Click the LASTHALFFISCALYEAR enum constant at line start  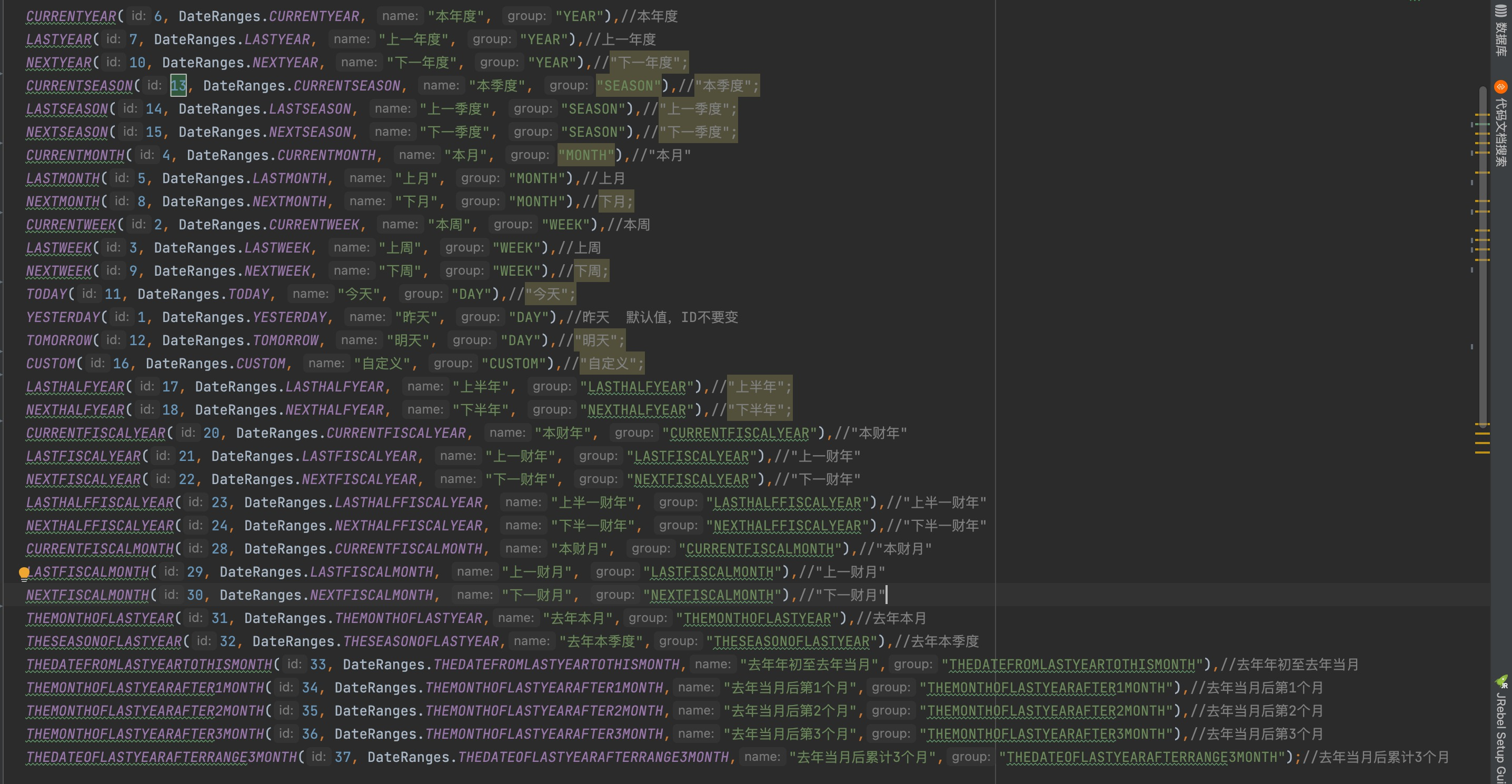(100, 502)
